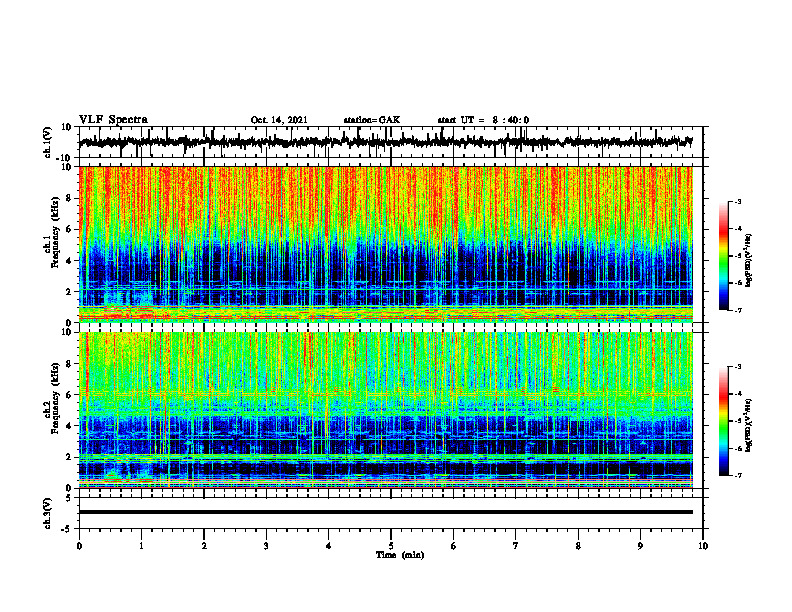
Task: Click the date "Oct. 14, 2021"
Action: [x=279, y=120]
